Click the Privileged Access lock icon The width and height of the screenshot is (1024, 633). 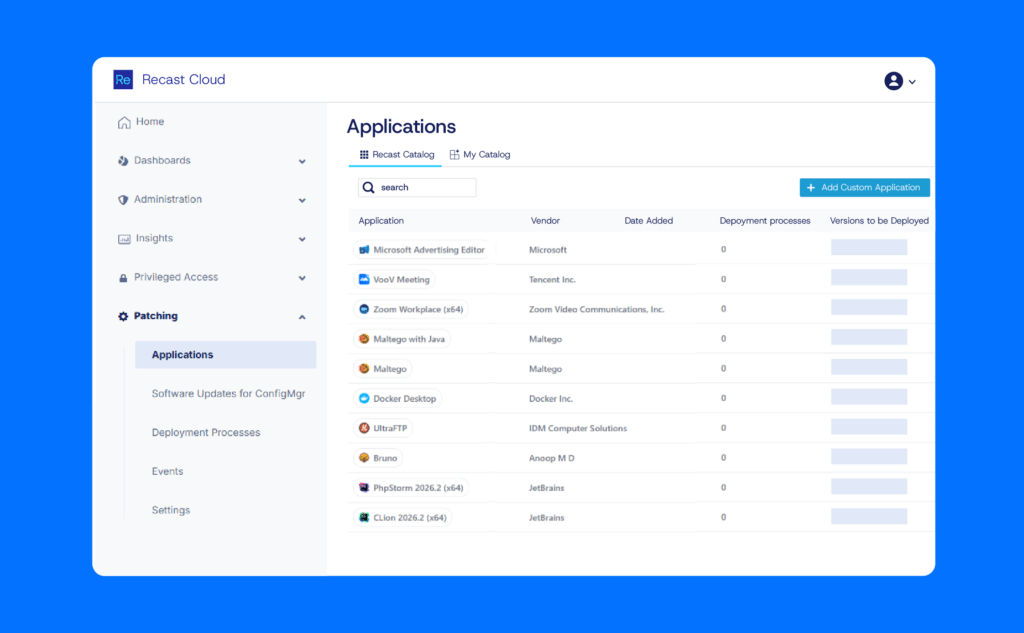pyautogui.click(x=123, y=278)
